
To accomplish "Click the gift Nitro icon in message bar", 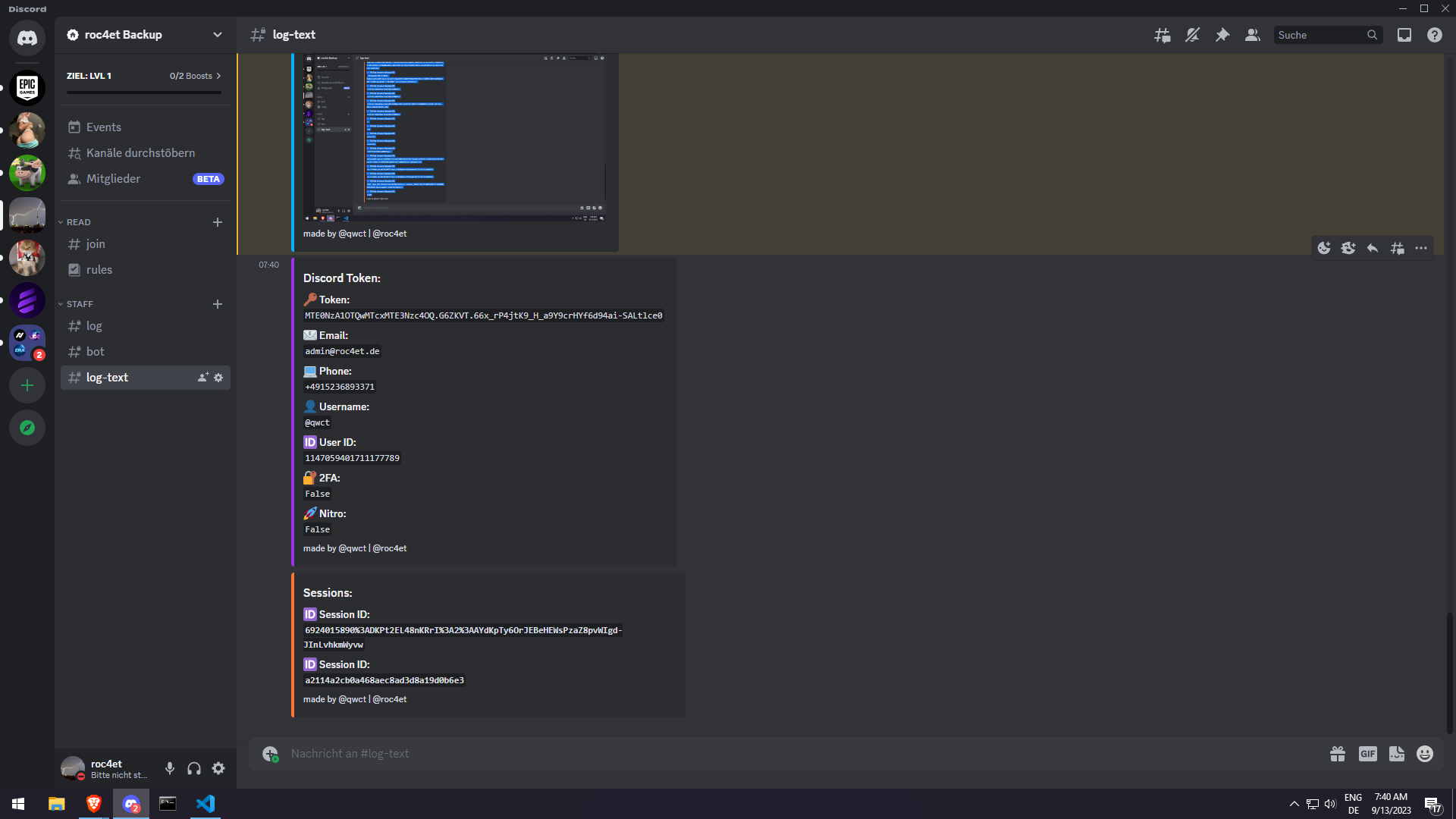I will 1338,754.
